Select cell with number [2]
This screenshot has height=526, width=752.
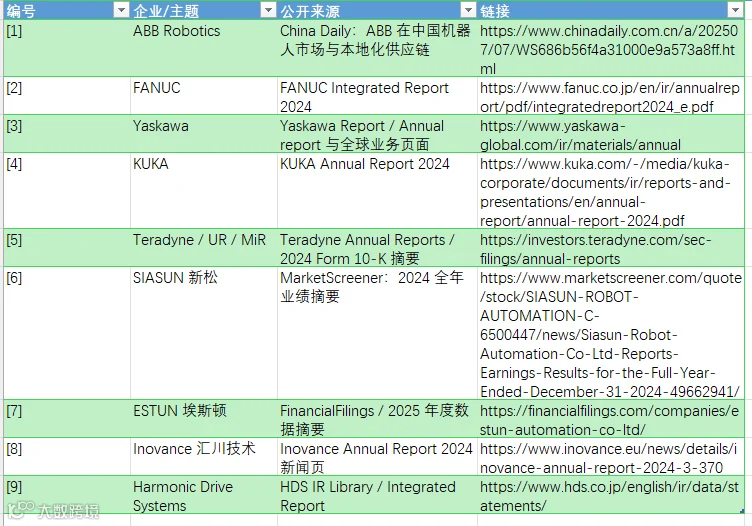(x=67, y=96)
